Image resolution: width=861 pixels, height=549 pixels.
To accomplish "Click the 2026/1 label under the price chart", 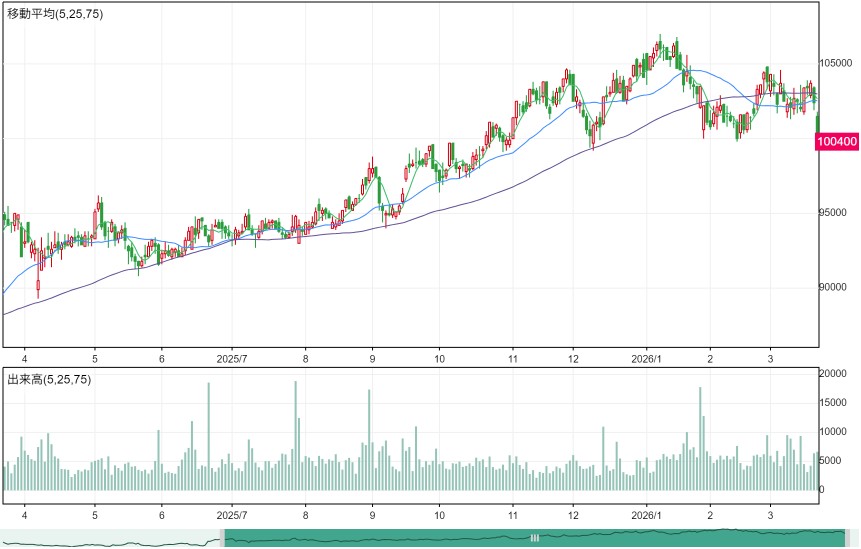I will pos(646,358).
